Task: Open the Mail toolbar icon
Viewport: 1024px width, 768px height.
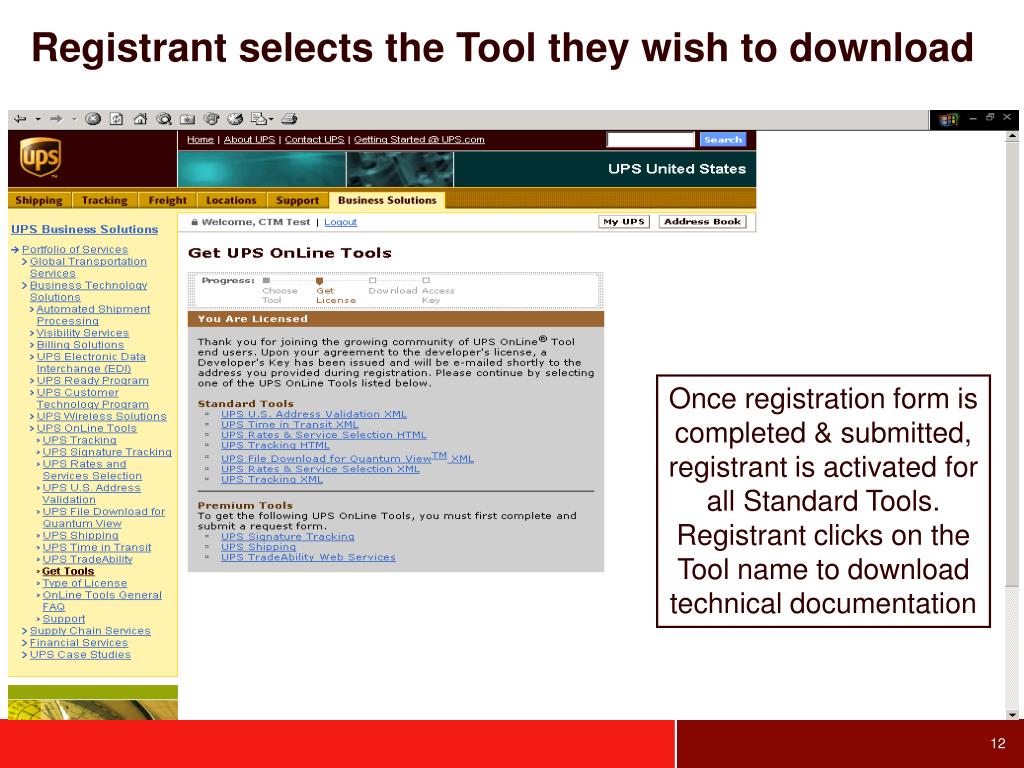Action: pyautogui.click(x=259, y=119)
